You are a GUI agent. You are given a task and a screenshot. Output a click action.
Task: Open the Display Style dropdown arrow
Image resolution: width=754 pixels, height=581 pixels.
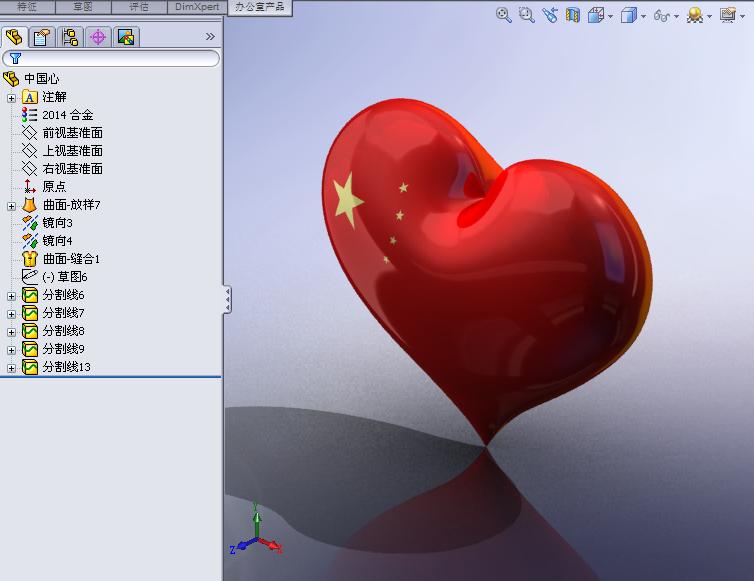pyautogui.click(x=643, y=16)
